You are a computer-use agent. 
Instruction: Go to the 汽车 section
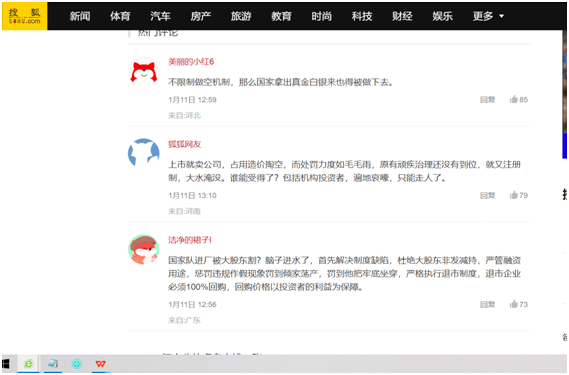tap(160, 16)
